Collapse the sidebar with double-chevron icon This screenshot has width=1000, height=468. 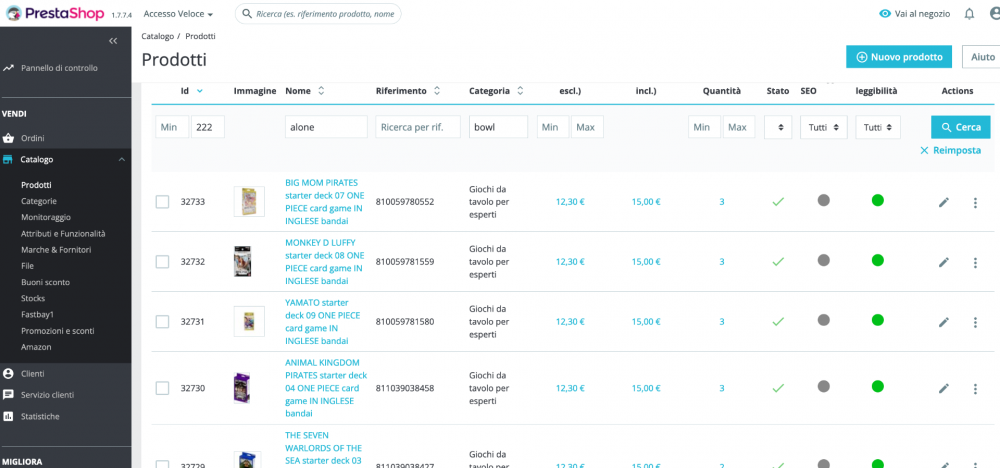[113, 41]
